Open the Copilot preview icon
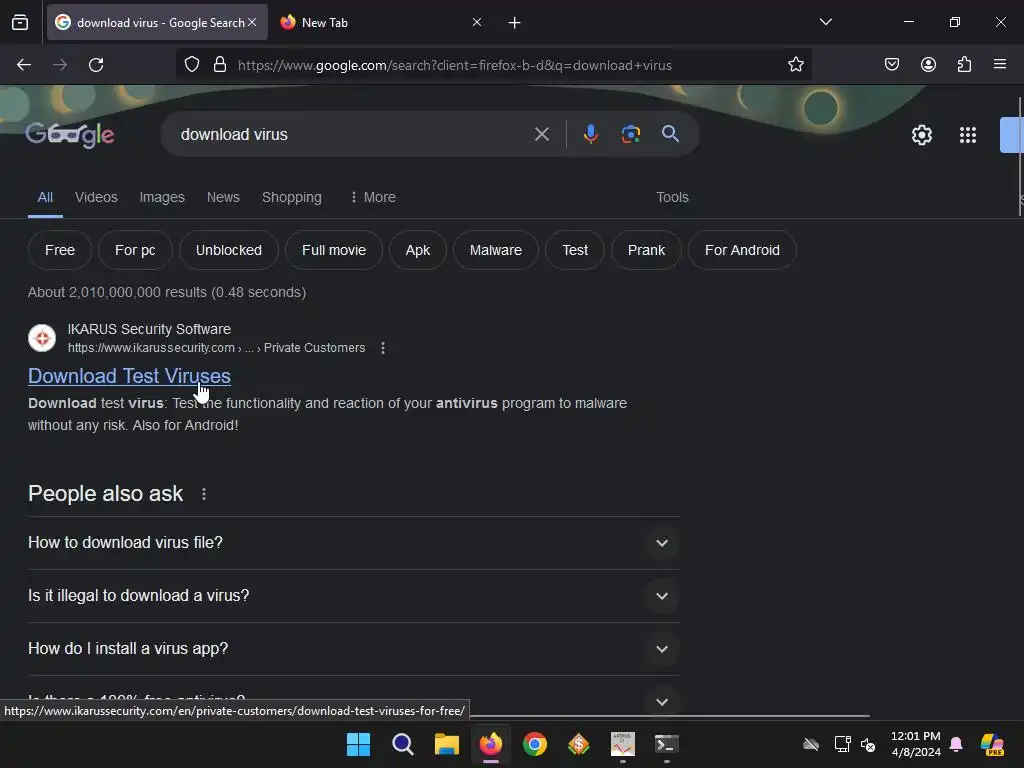Image resolution: width=1024 pixels, height=768 pixels. pos(992,744)
